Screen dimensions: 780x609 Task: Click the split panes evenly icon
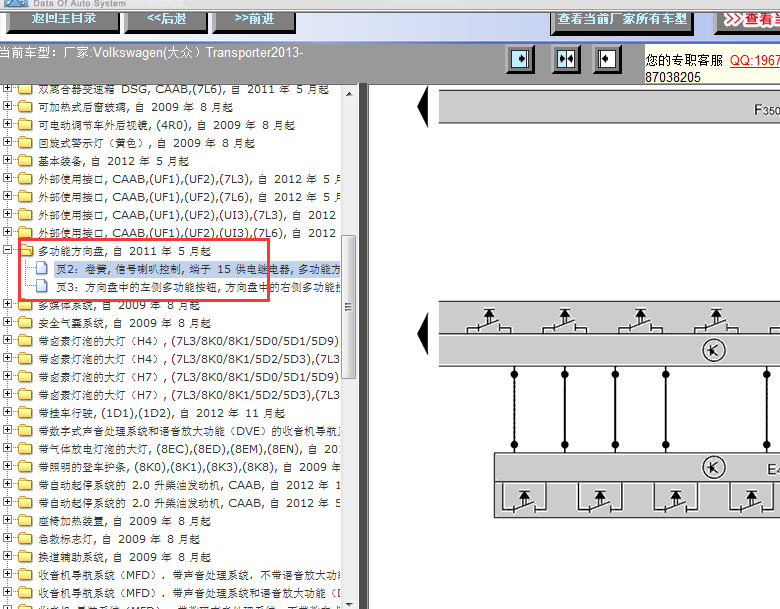(x=566, y=59)
